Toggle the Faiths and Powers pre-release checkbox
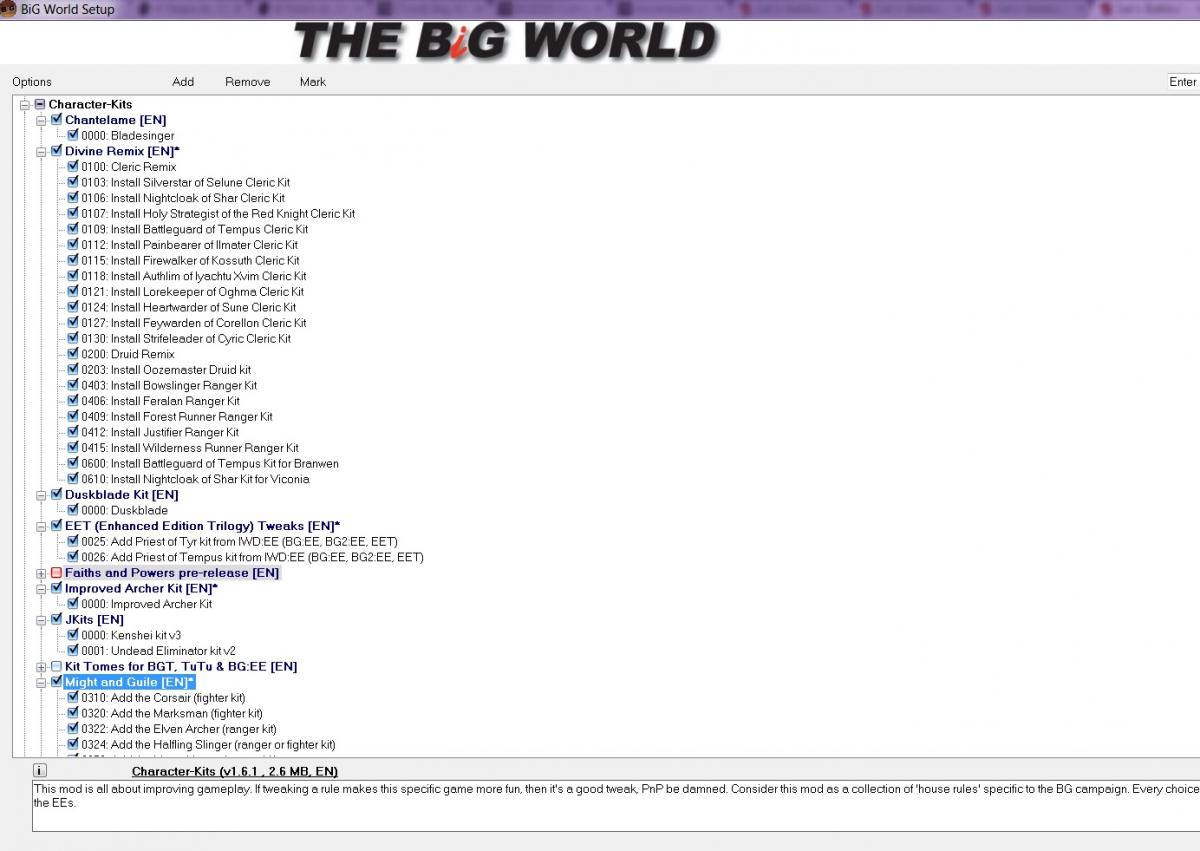This screenshot has height=851, width=1200. coord(57,573)
